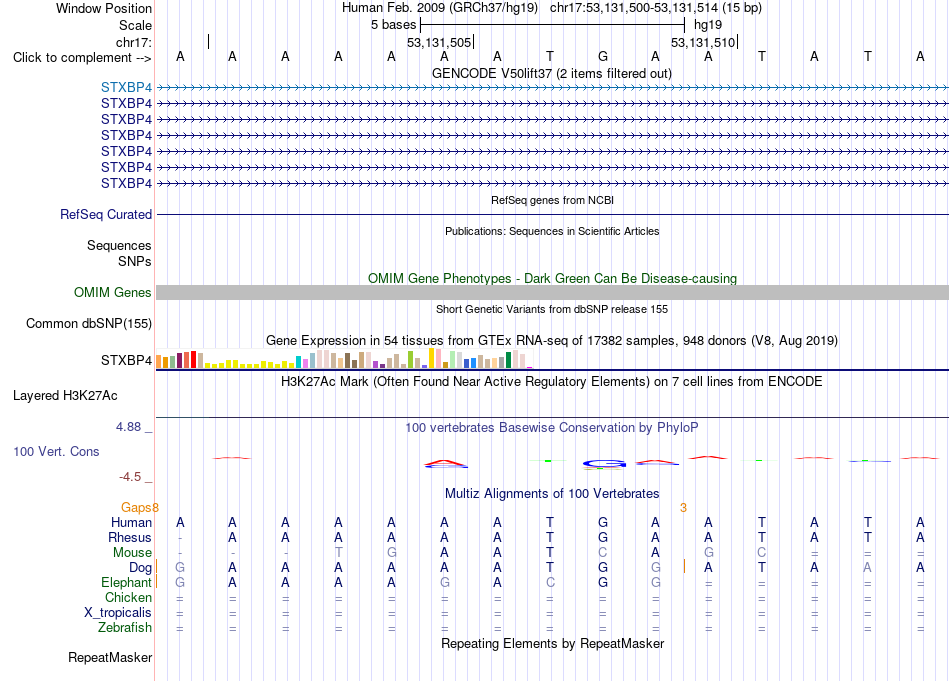Click the 4.88 upper conservation scale value

point(128,427)
